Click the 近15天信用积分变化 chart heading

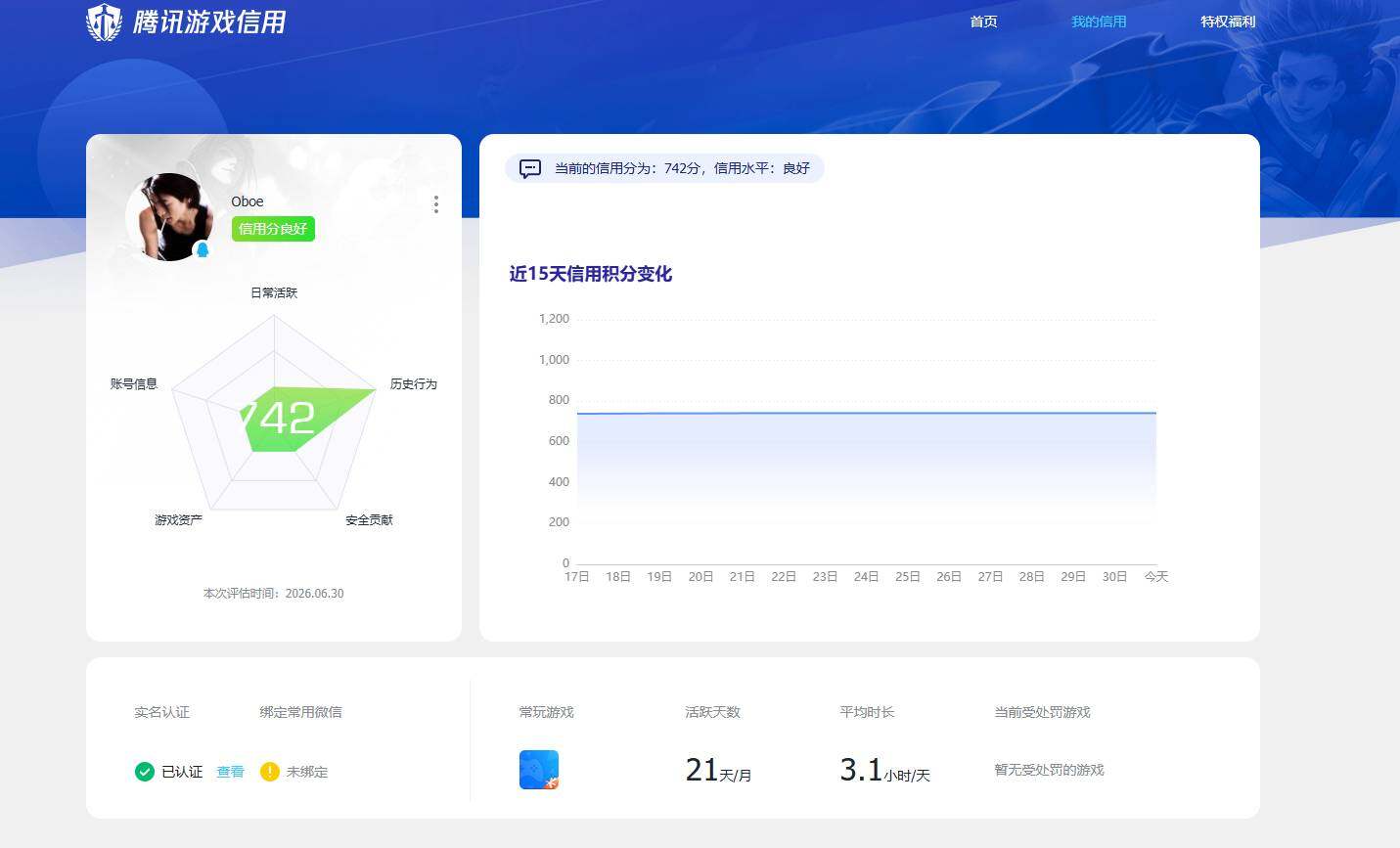(x=590, y=274)
